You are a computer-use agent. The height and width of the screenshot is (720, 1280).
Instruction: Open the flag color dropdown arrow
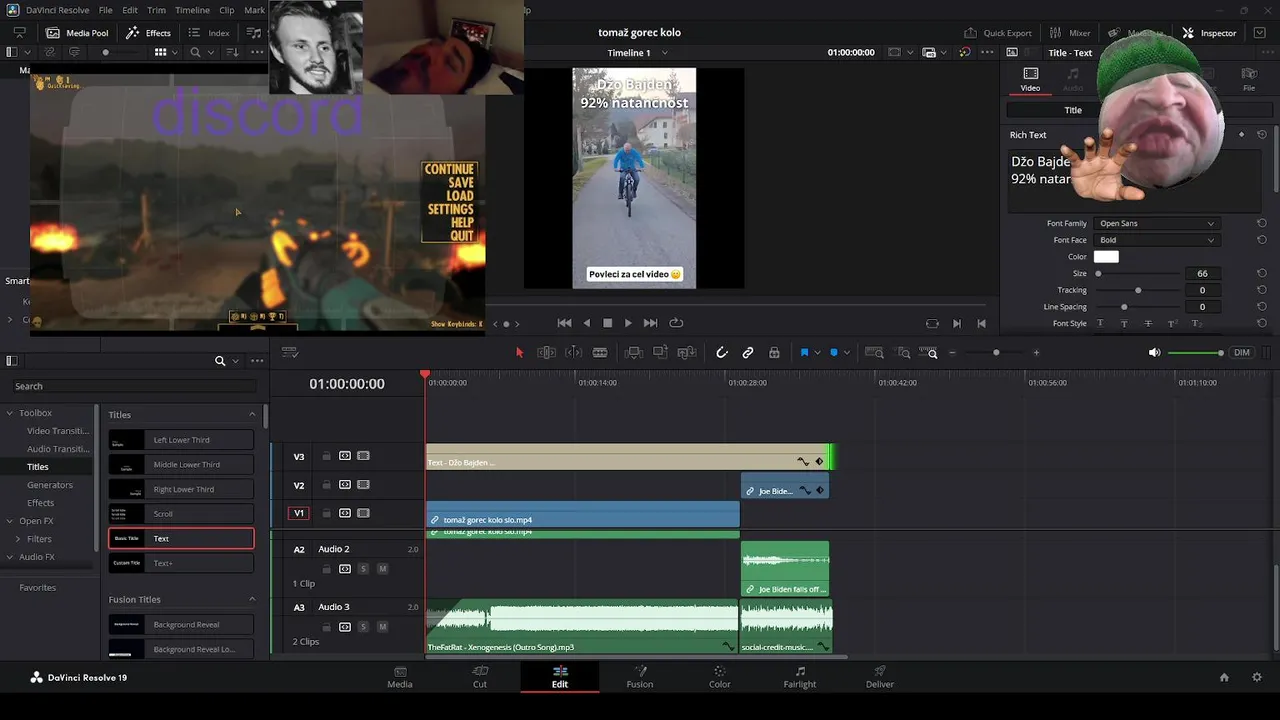[817, 353]
